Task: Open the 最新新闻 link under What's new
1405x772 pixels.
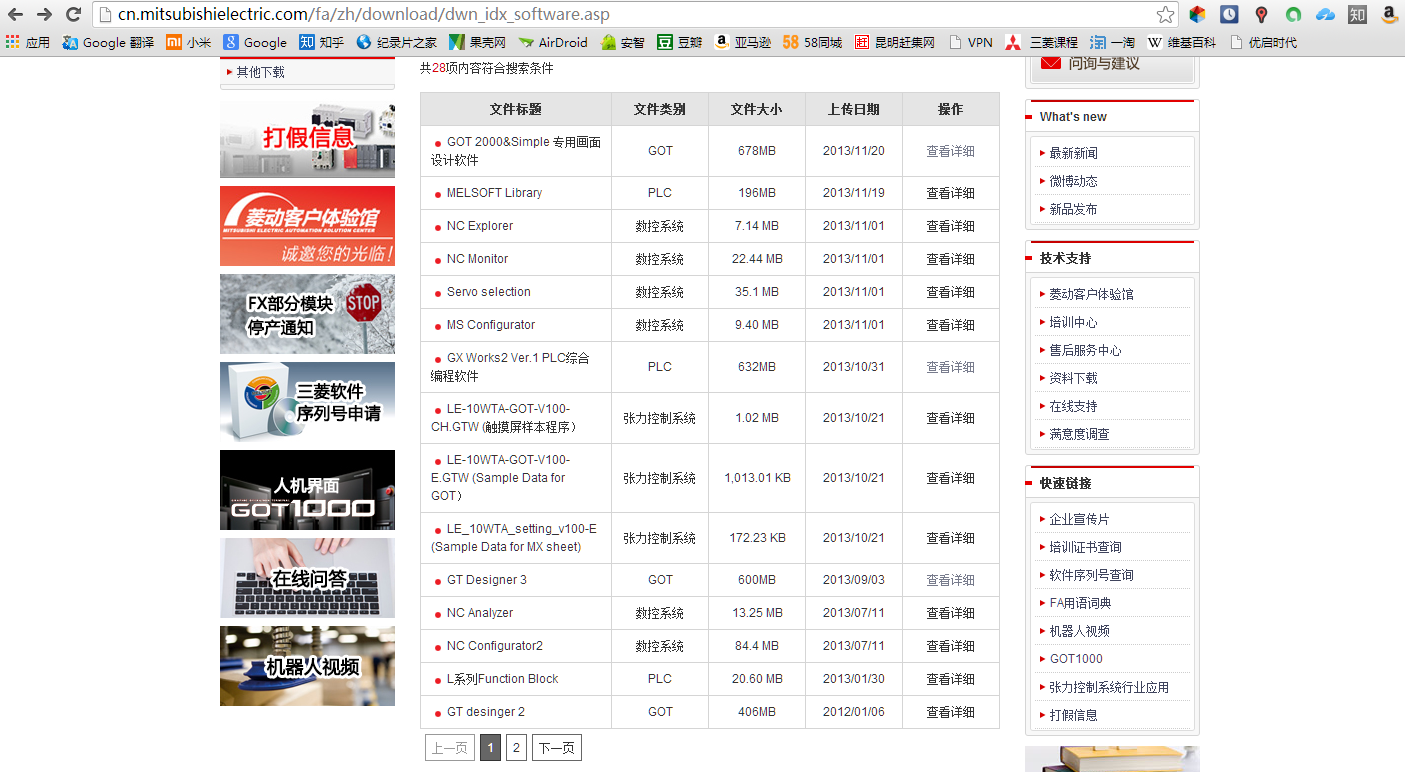Action: 1073,153
